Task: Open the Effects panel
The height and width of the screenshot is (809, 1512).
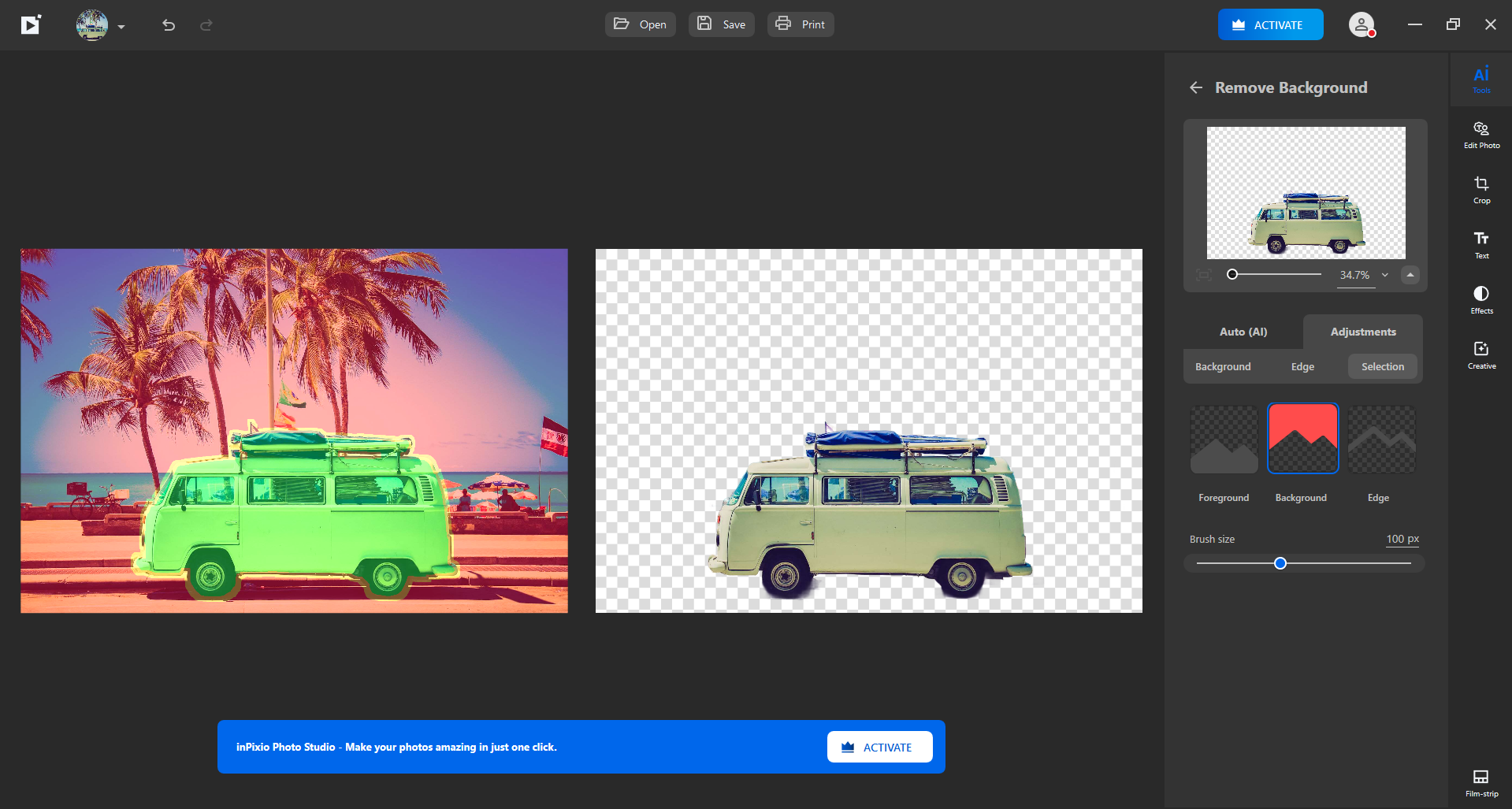Action: 1481,299
